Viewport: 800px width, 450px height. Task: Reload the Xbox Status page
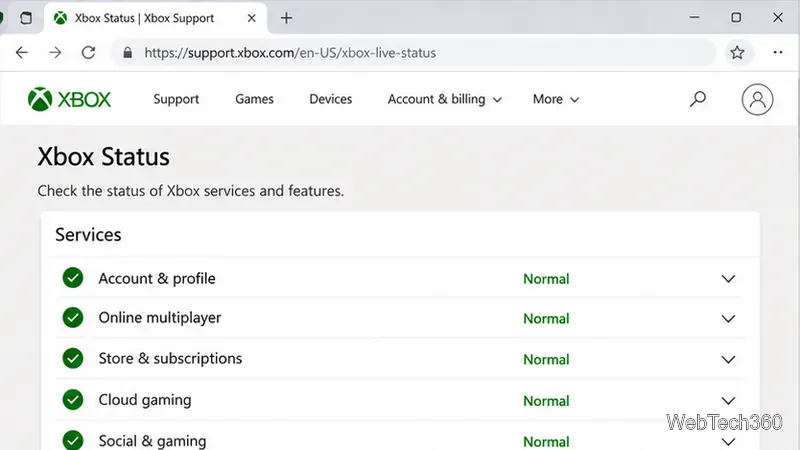tap(89, 53)
